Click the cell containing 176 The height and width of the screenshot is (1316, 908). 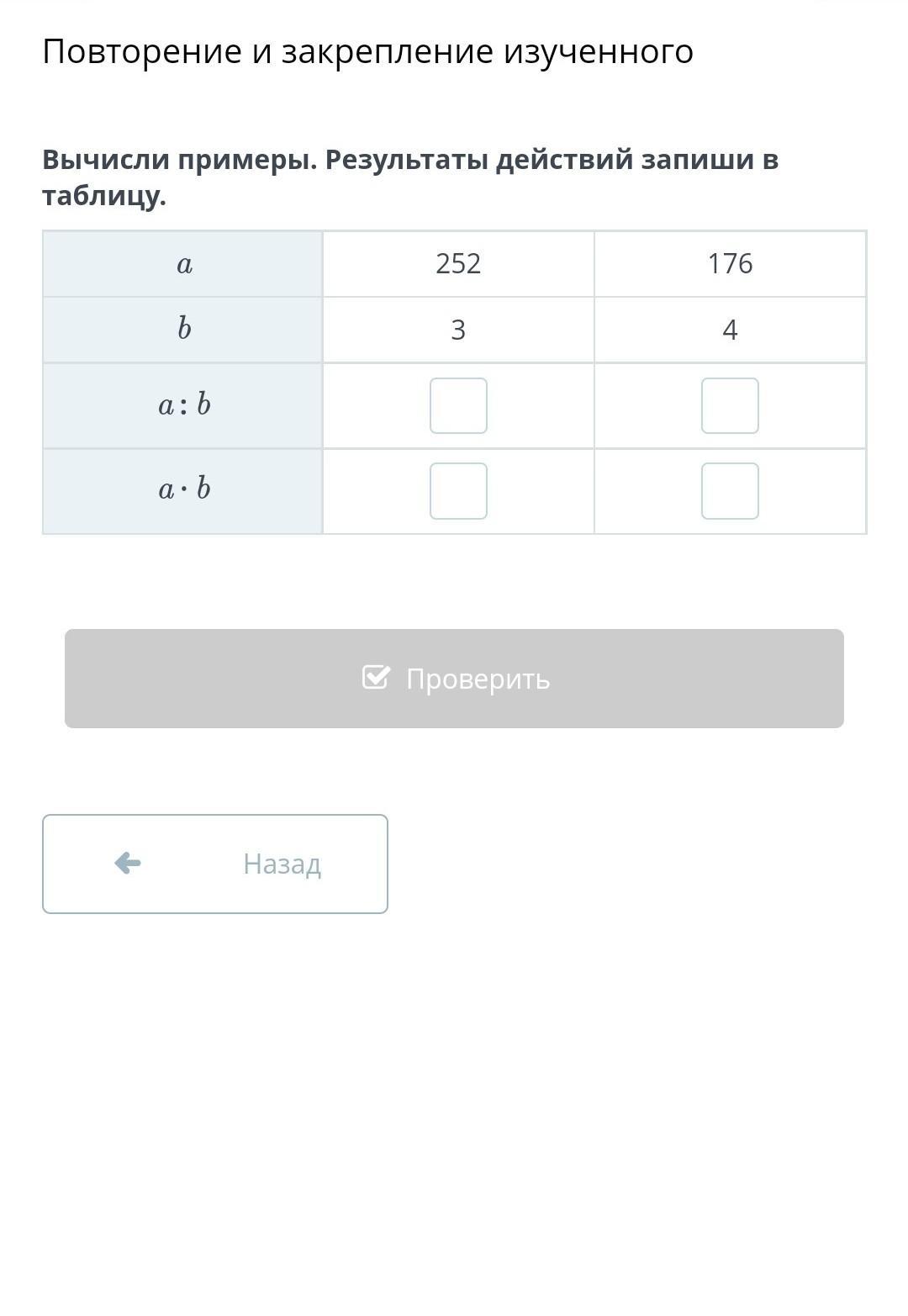(x=730, y=264)
